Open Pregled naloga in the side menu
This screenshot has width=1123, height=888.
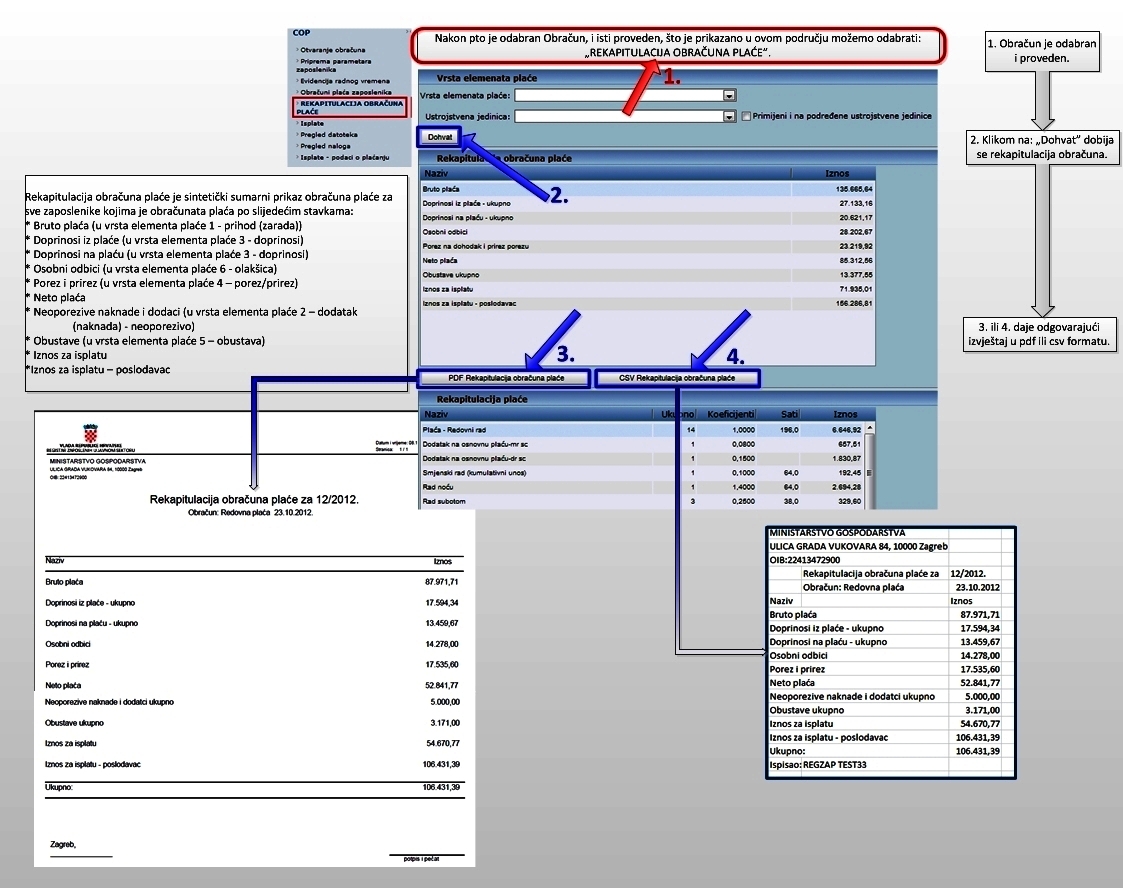click(324, 146)
